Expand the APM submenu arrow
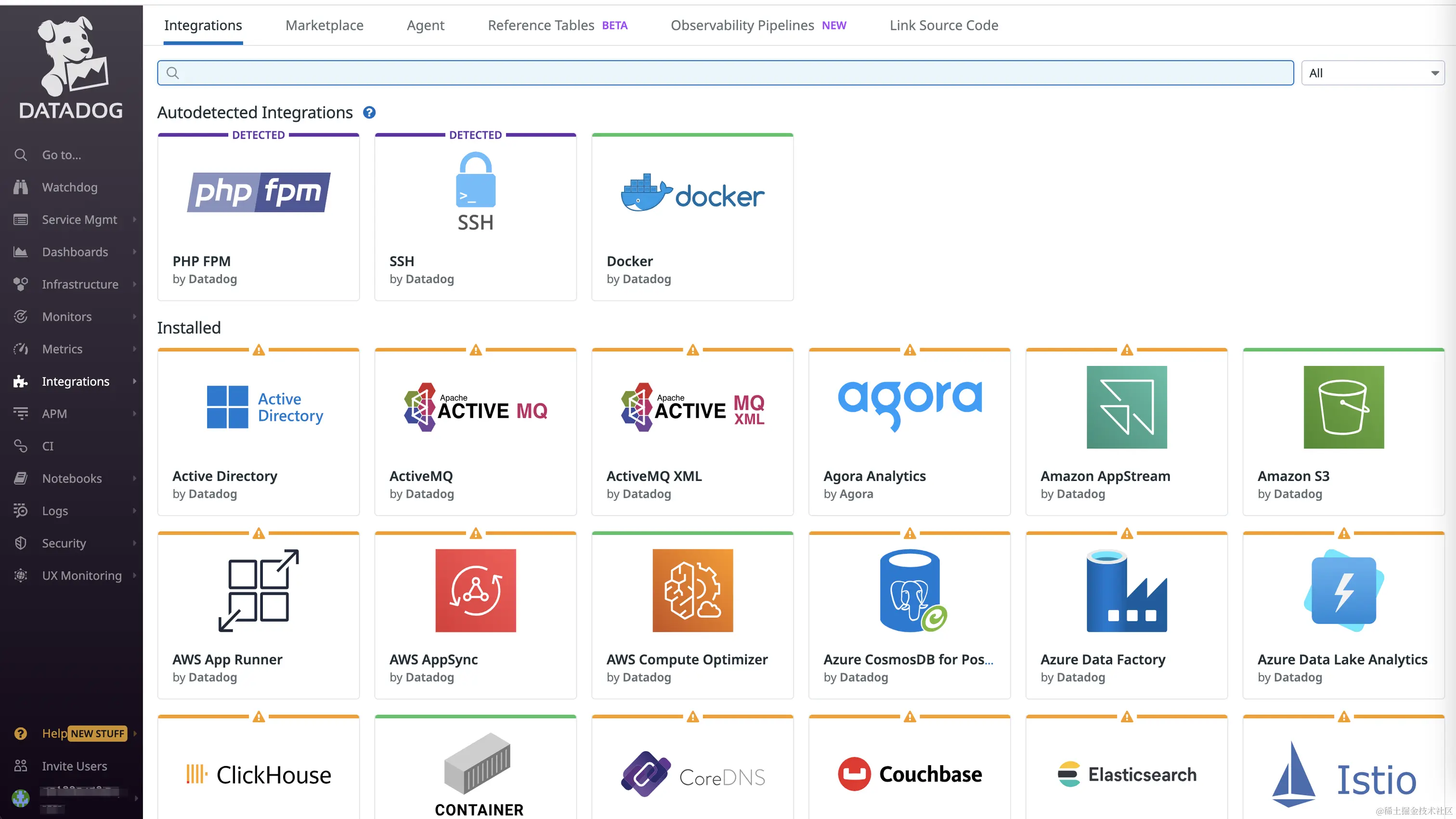1456x819 pixels. coord(134,414)
